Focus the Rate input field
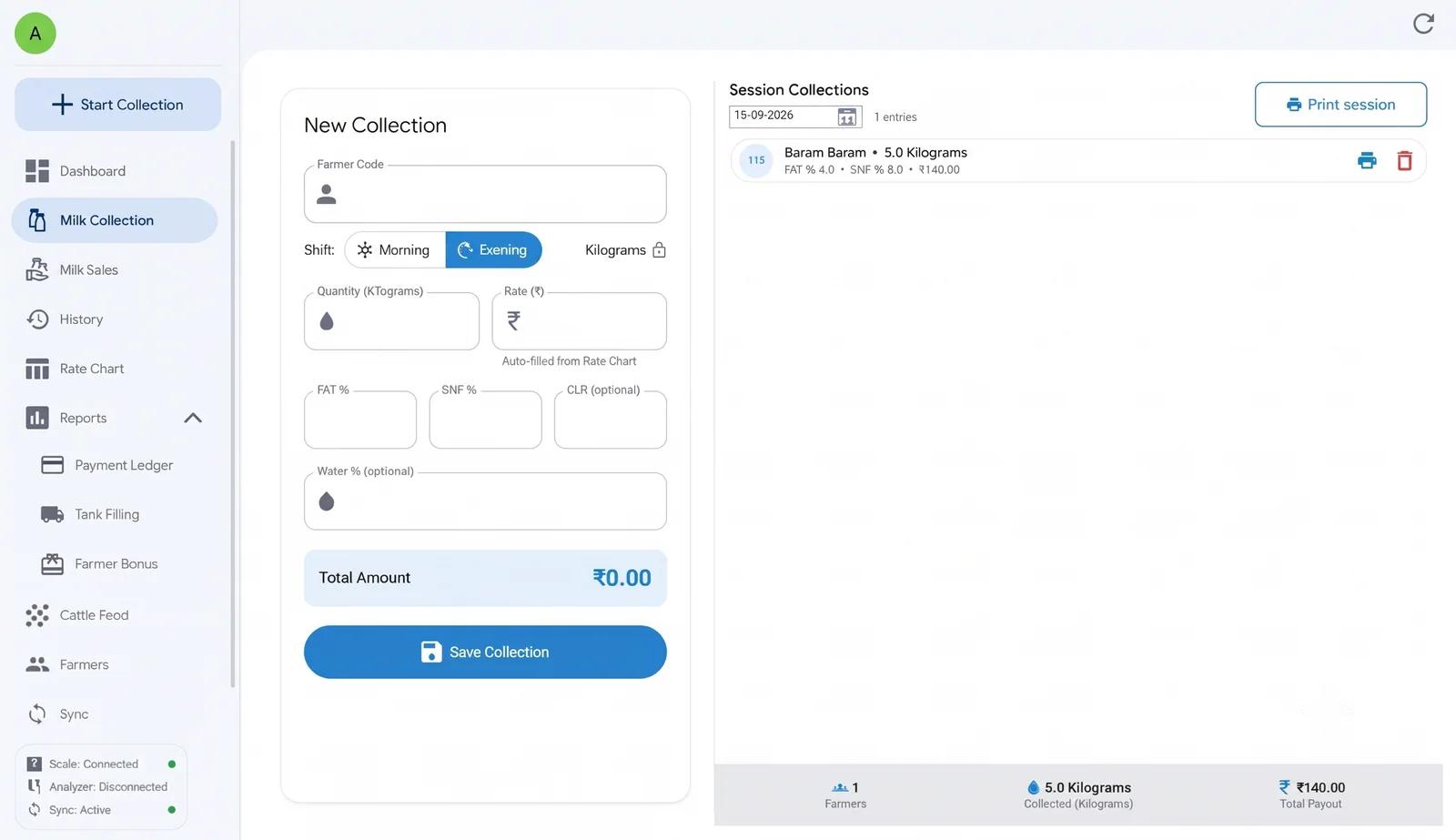This screenshot has width=1456, height=840. pos(580,321)
